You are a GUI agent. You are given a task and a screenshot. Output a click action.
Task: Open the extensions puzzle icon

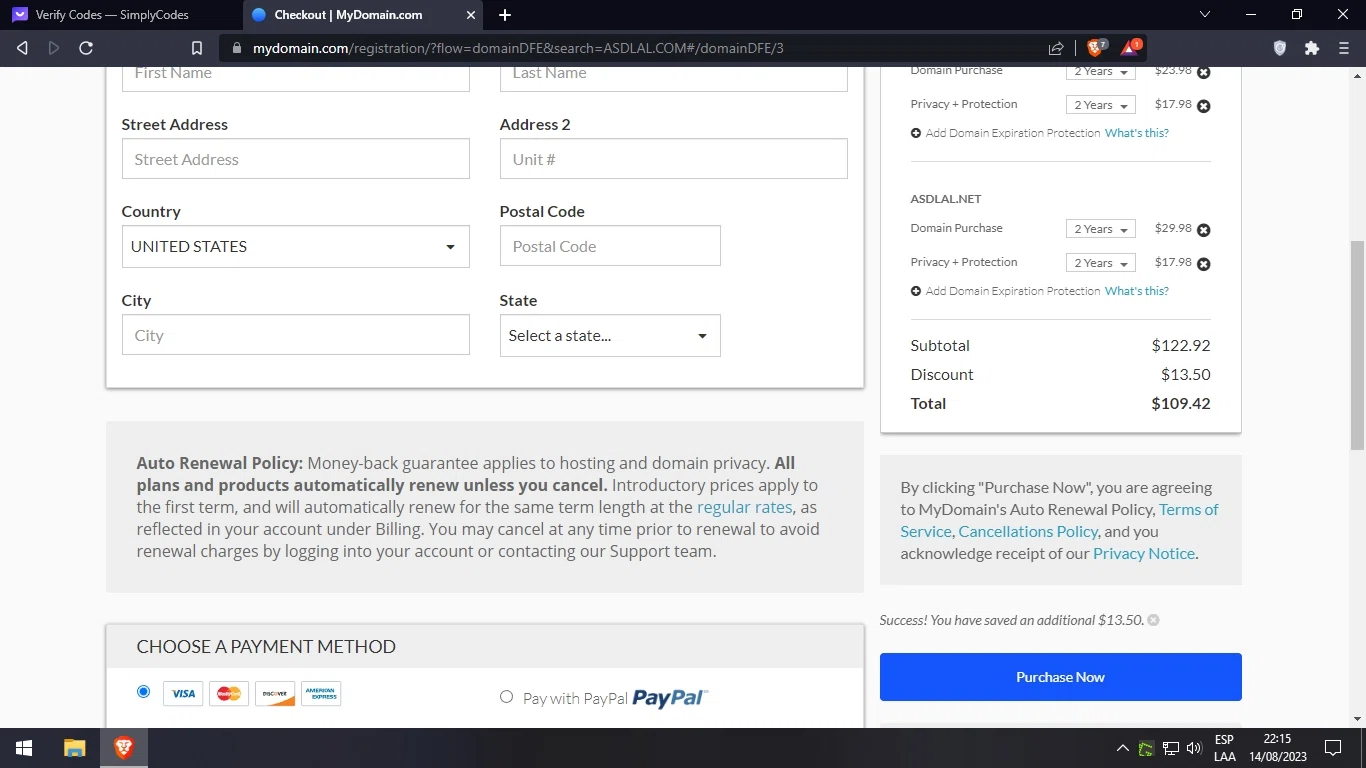tap(1312, 48)
